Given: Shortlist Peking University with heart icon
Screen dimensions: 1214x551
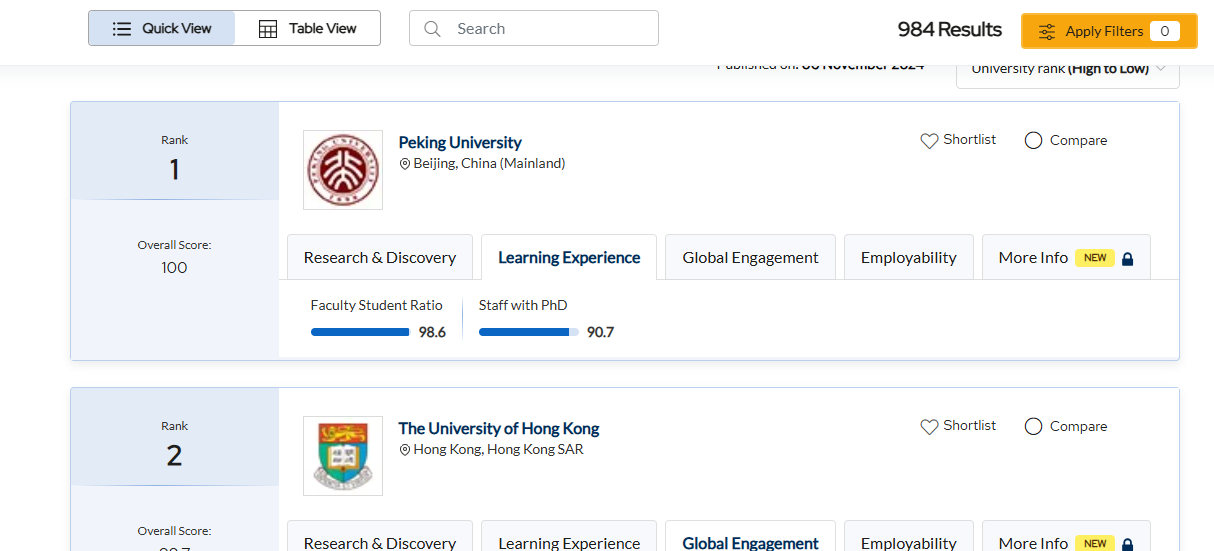Looking at the screenshot, I should click(929, 141).
